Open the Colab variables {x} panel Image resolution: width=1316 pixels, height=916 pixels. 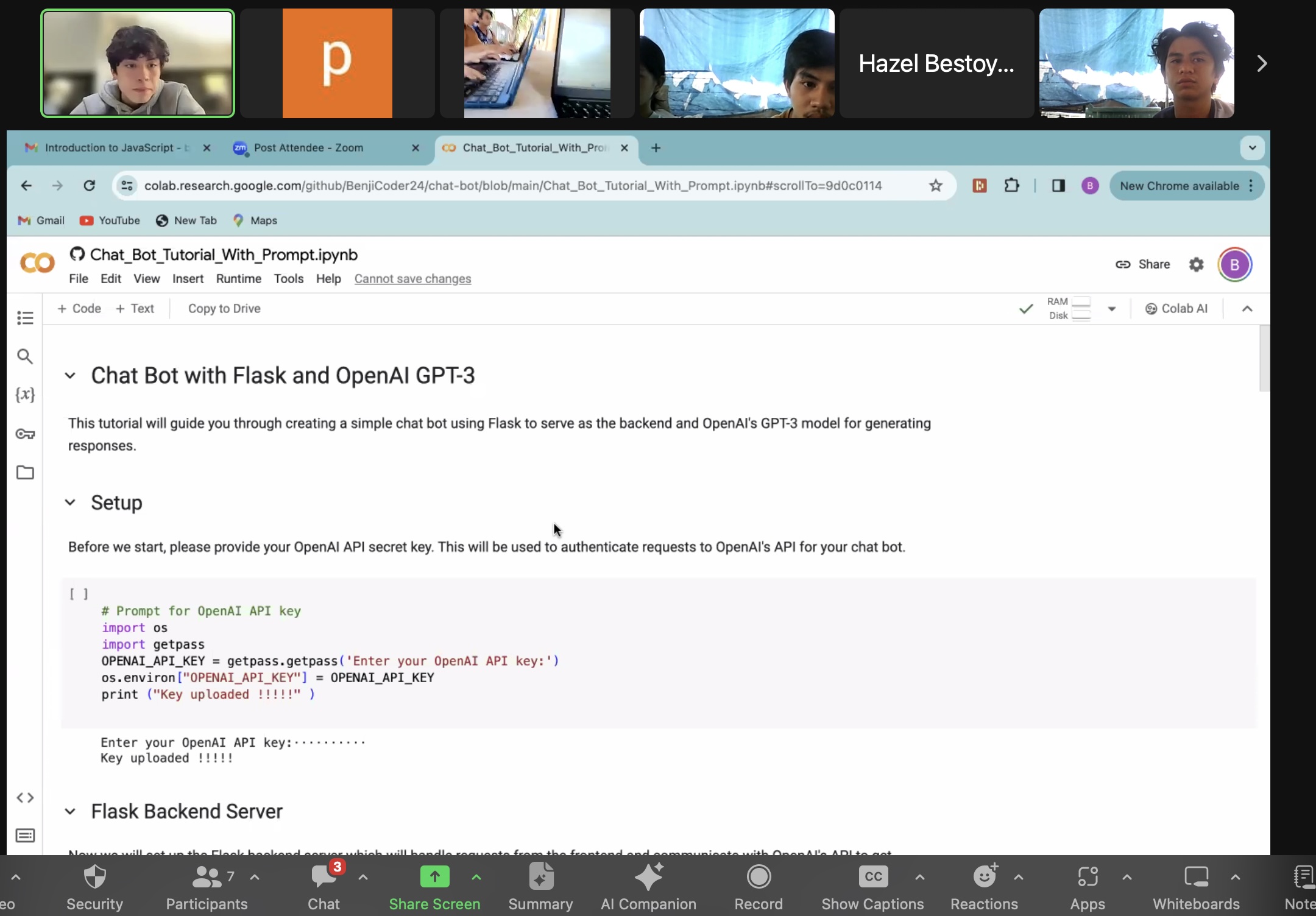(25, 395)
